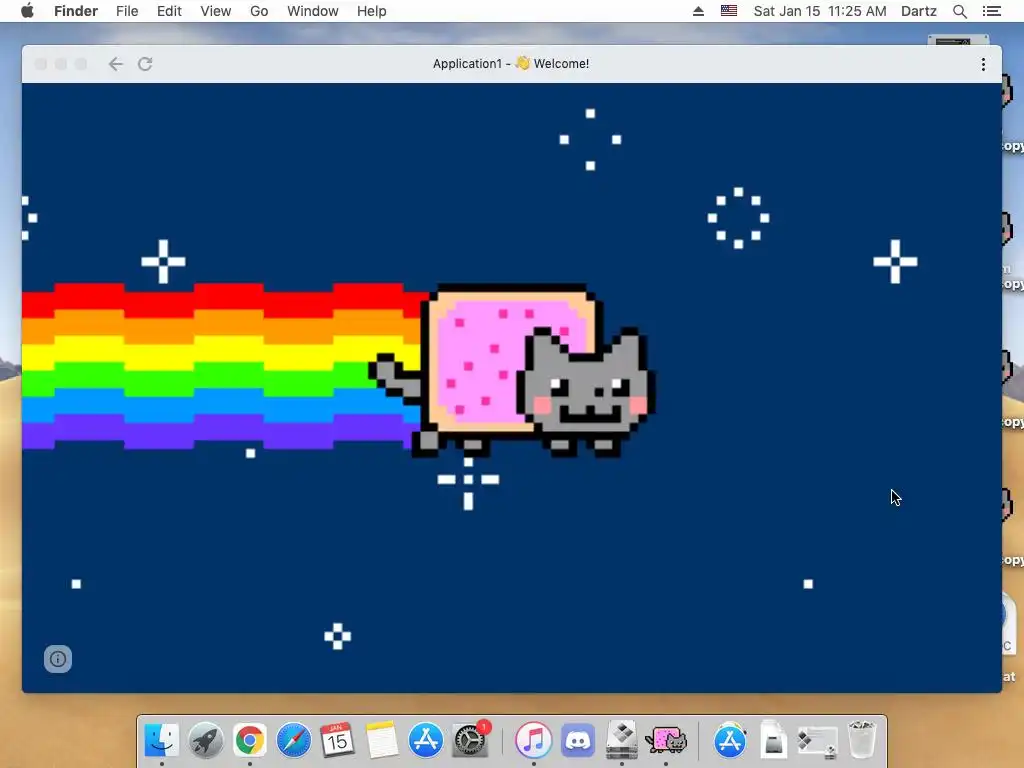1024x768 pixels.
Task: Open the Go menu
Action: click(259, 11)
